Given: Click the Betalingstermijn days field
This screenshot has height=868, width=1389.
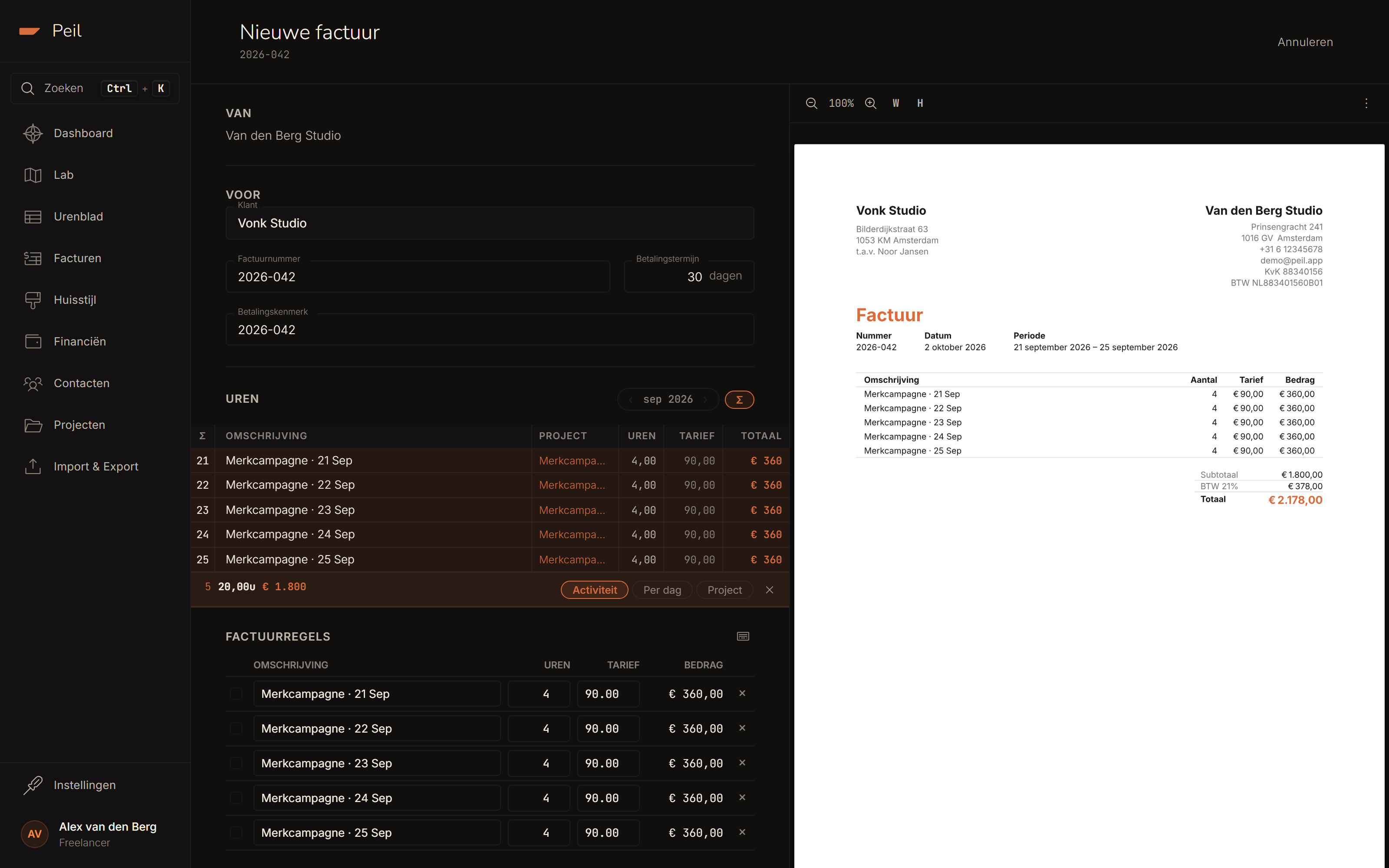Looking at the screenshot, I should (689, 277).
